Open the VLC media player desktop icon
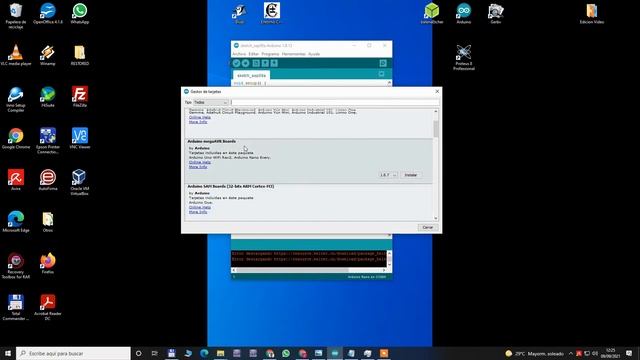This screenshot has width=640, height=360. pyautogui.click(x=16, y=55)
